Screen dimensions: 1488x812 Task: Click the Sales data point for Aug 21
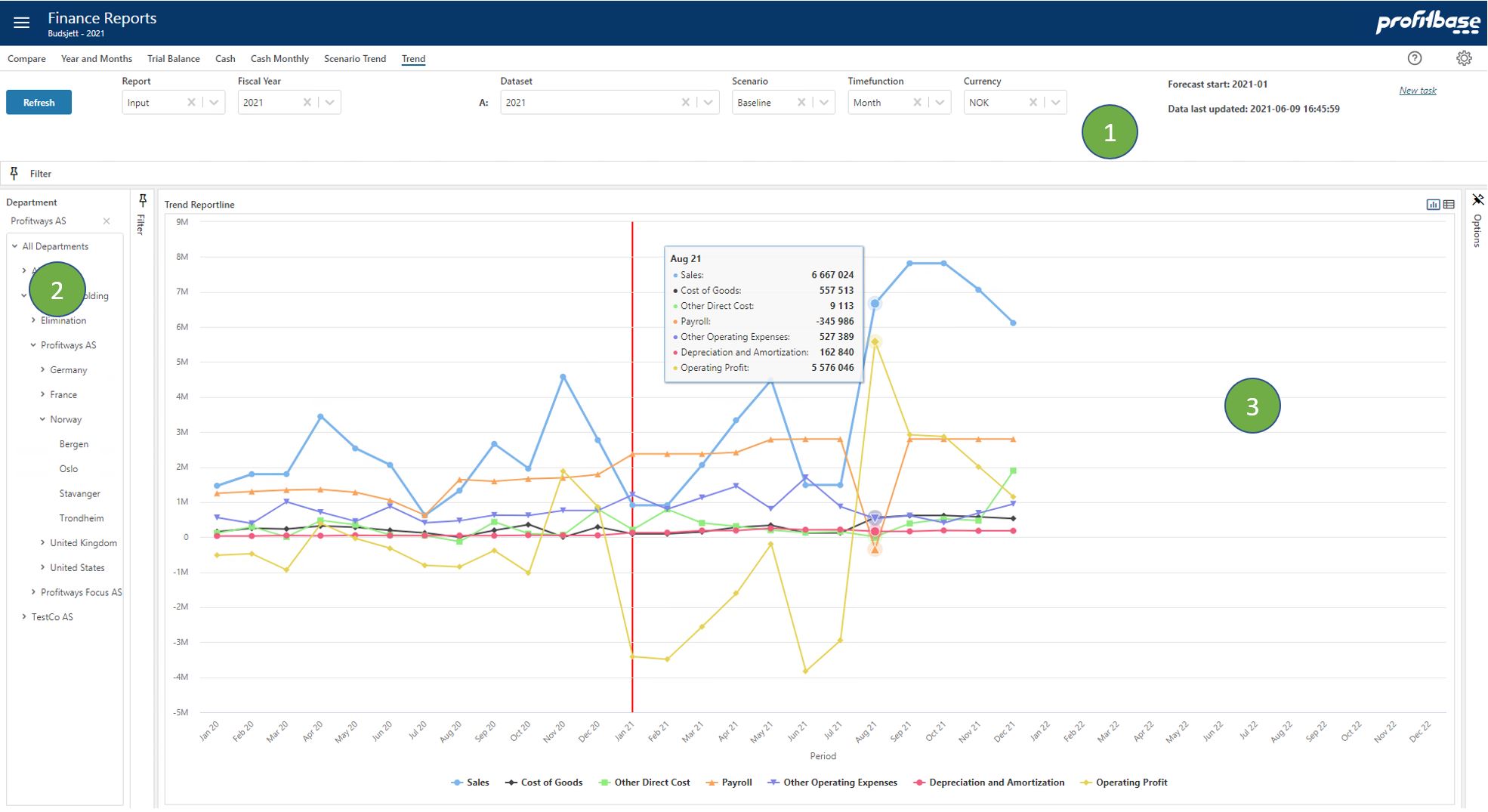875,304
